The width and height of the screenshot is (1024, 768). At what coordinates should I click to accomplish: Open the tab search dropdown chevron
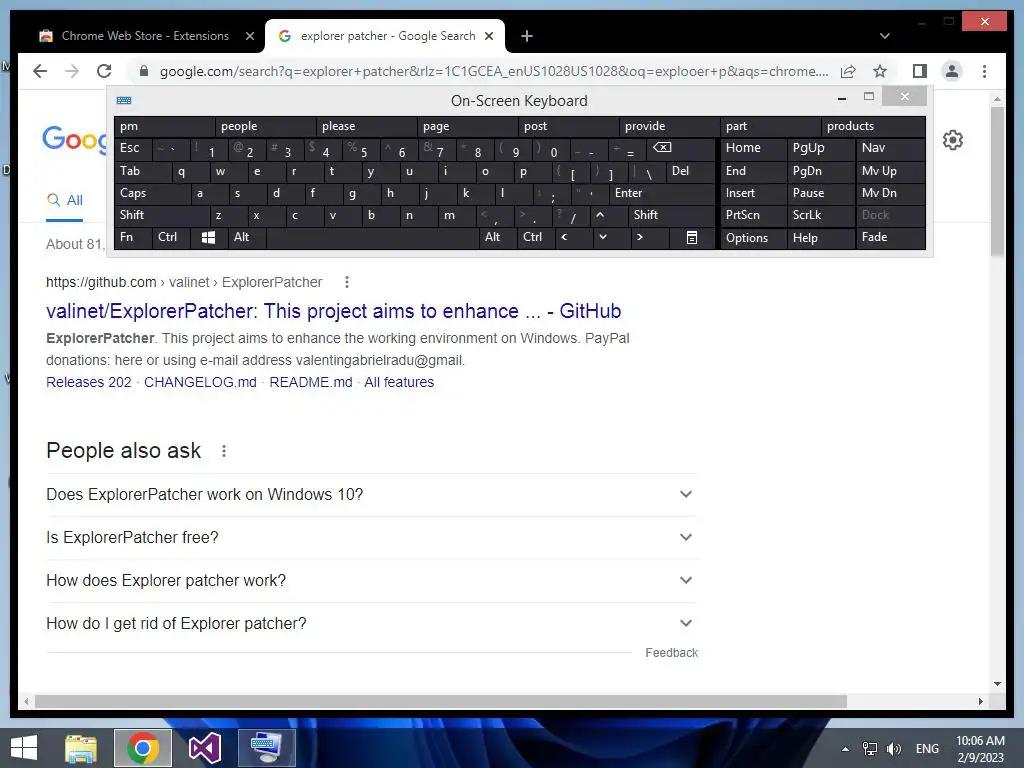[x=884, y=36]
